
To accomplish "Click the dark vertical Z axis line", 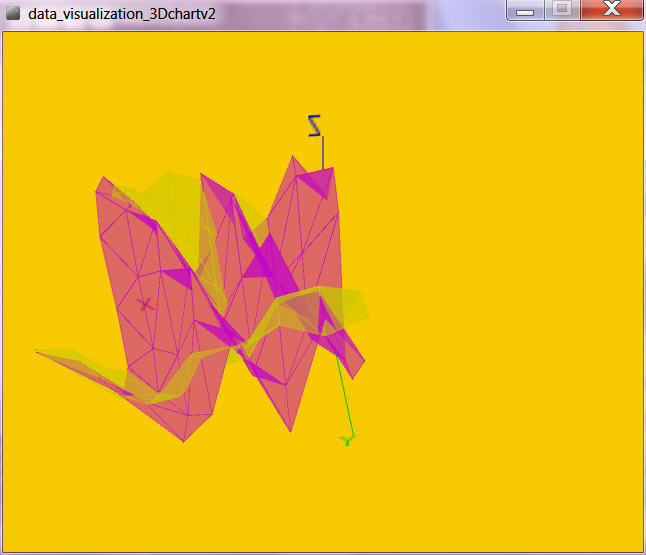I will (322, 153).
